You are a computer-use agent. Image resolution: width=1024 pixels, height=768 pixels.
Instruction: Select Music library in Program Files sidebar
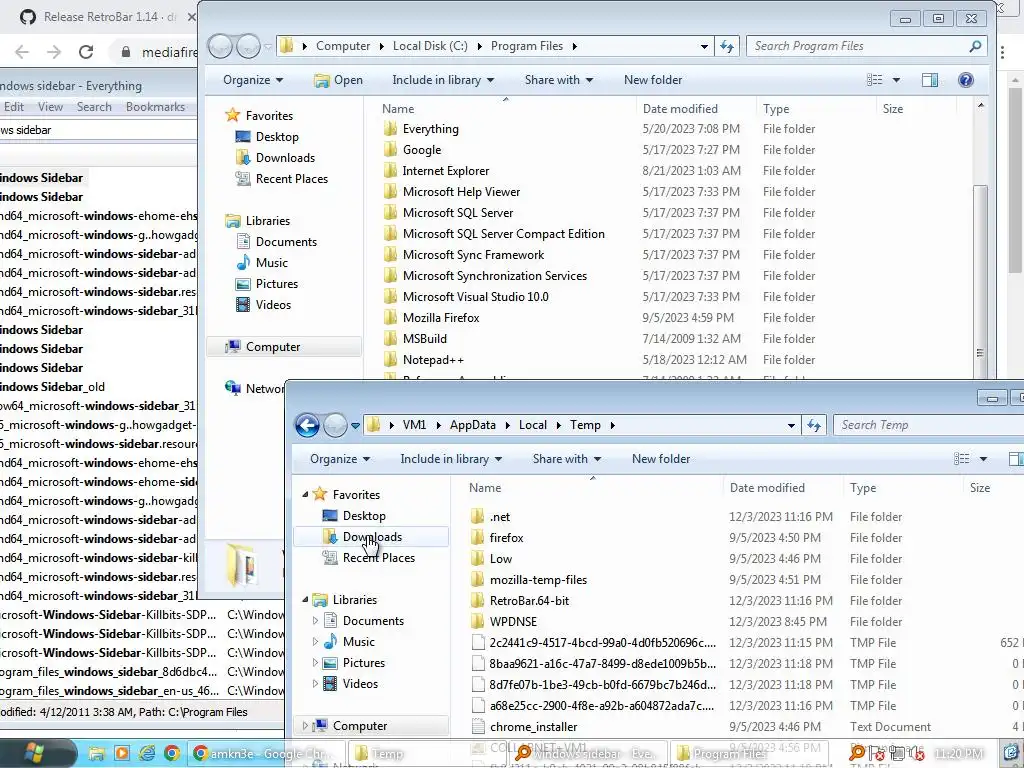271,263
